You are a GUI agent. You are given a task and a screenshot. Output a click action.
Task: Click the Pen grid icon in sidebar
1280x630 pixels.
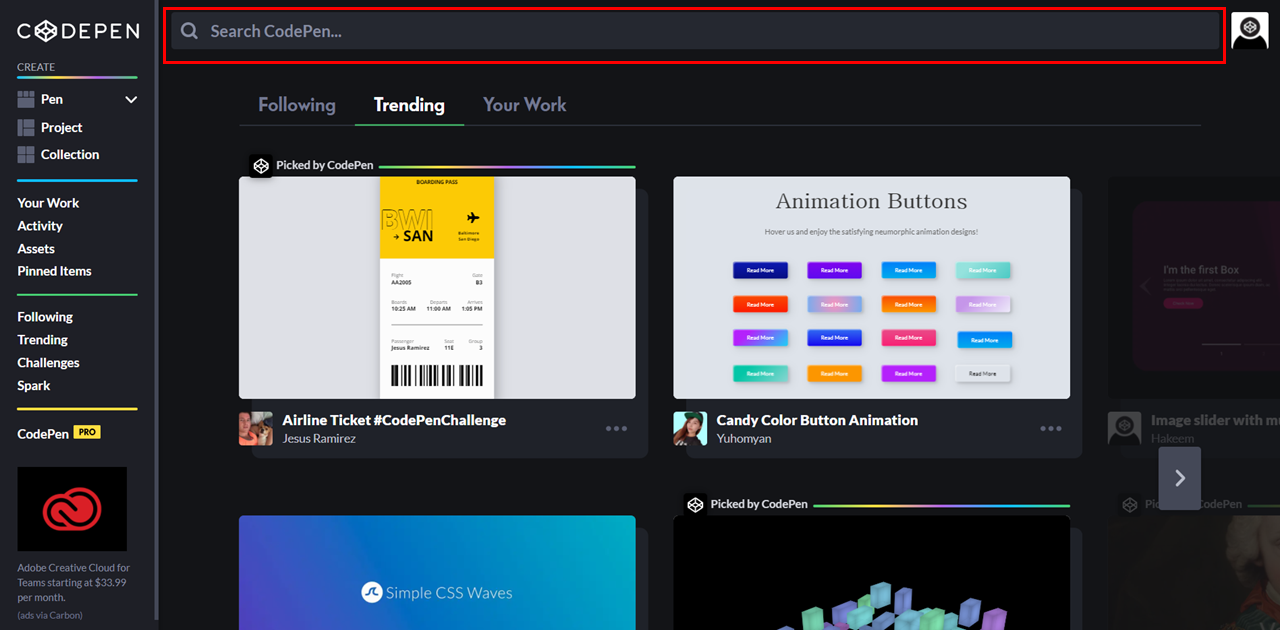tap(26, 99)
